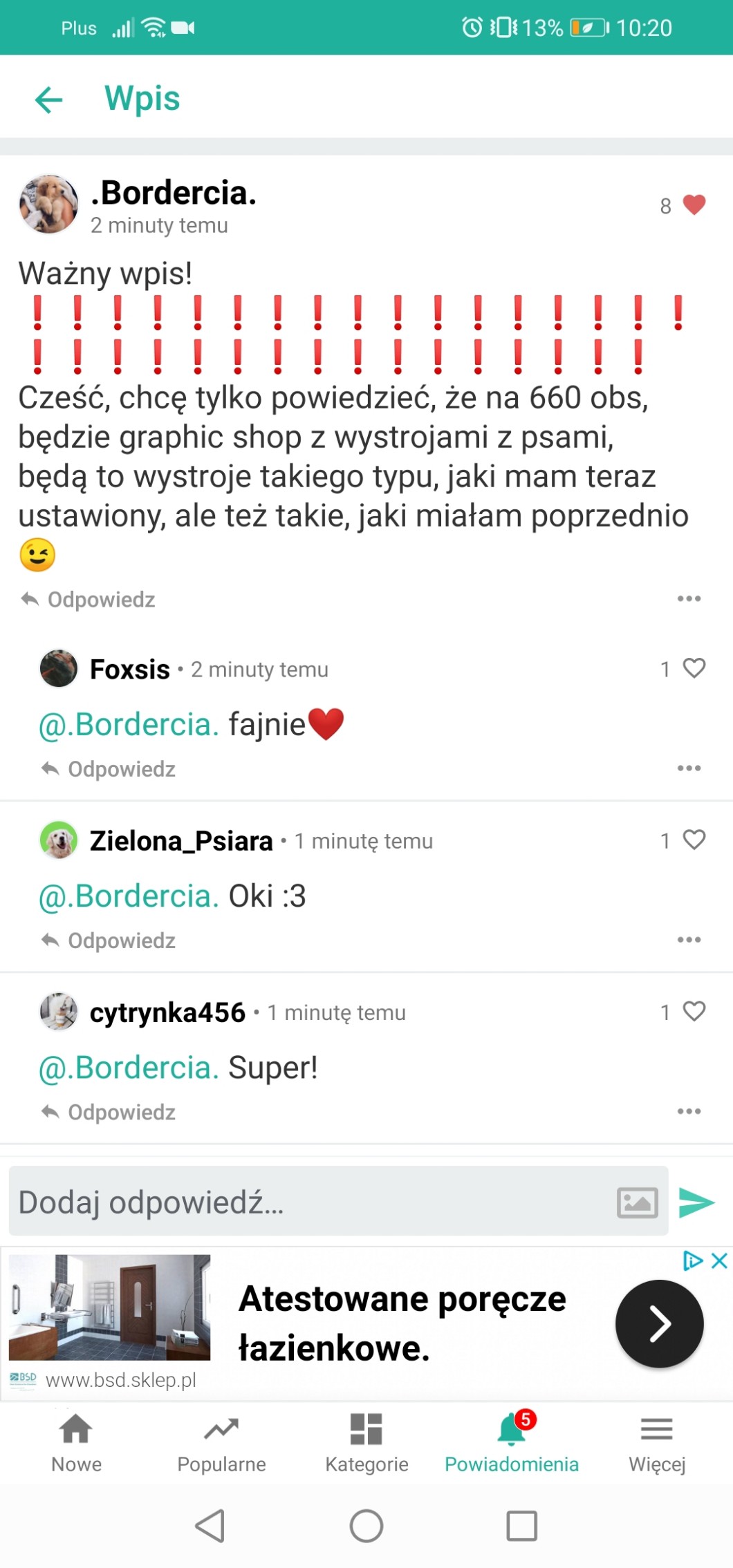Close the bathroom handrails ad
The height and width of the screenshot is (1568, 733).
click(719, 1260)
